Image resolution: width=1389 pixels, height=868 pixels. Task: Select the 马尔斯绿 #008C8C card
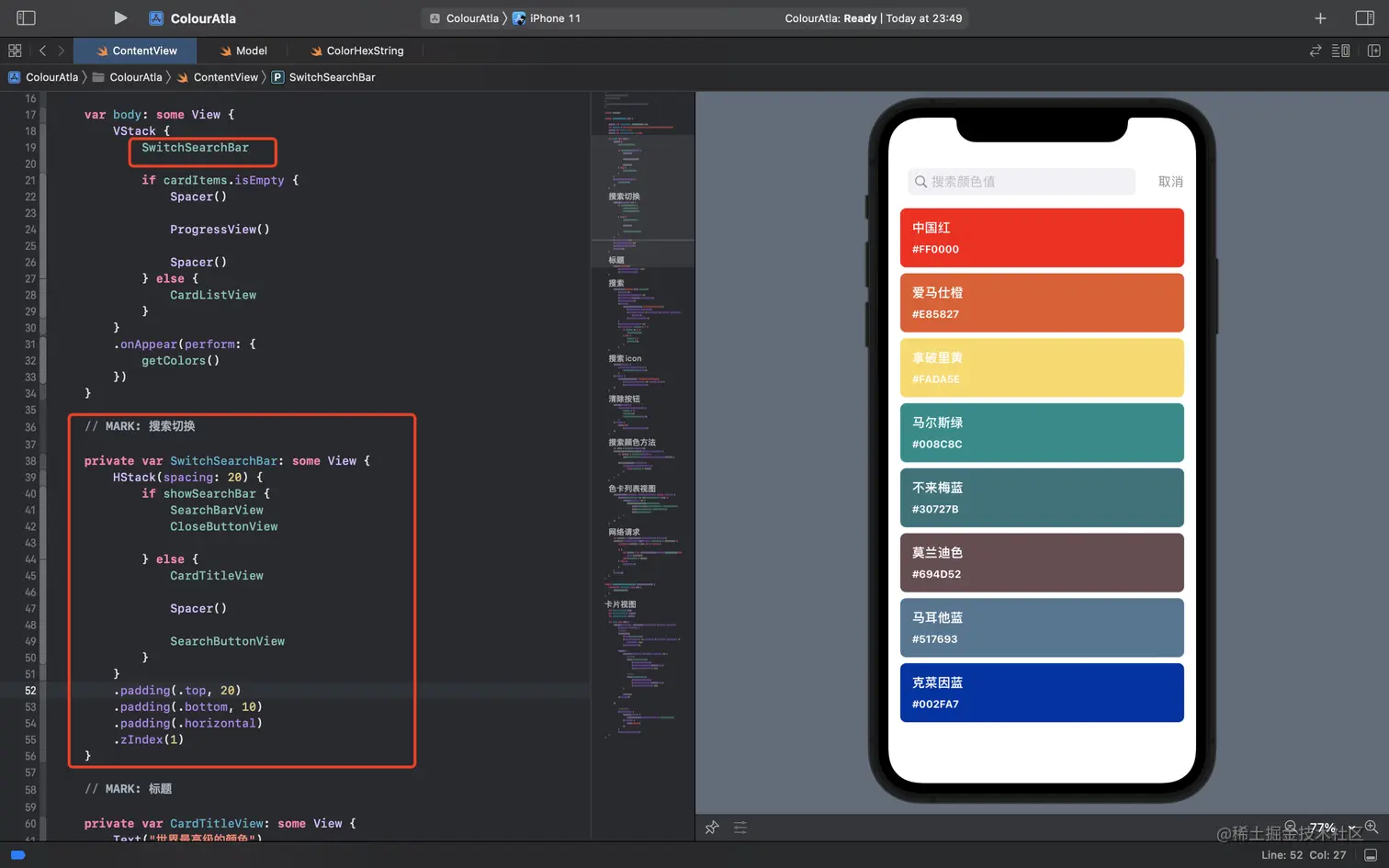(x=1042, y=433)
